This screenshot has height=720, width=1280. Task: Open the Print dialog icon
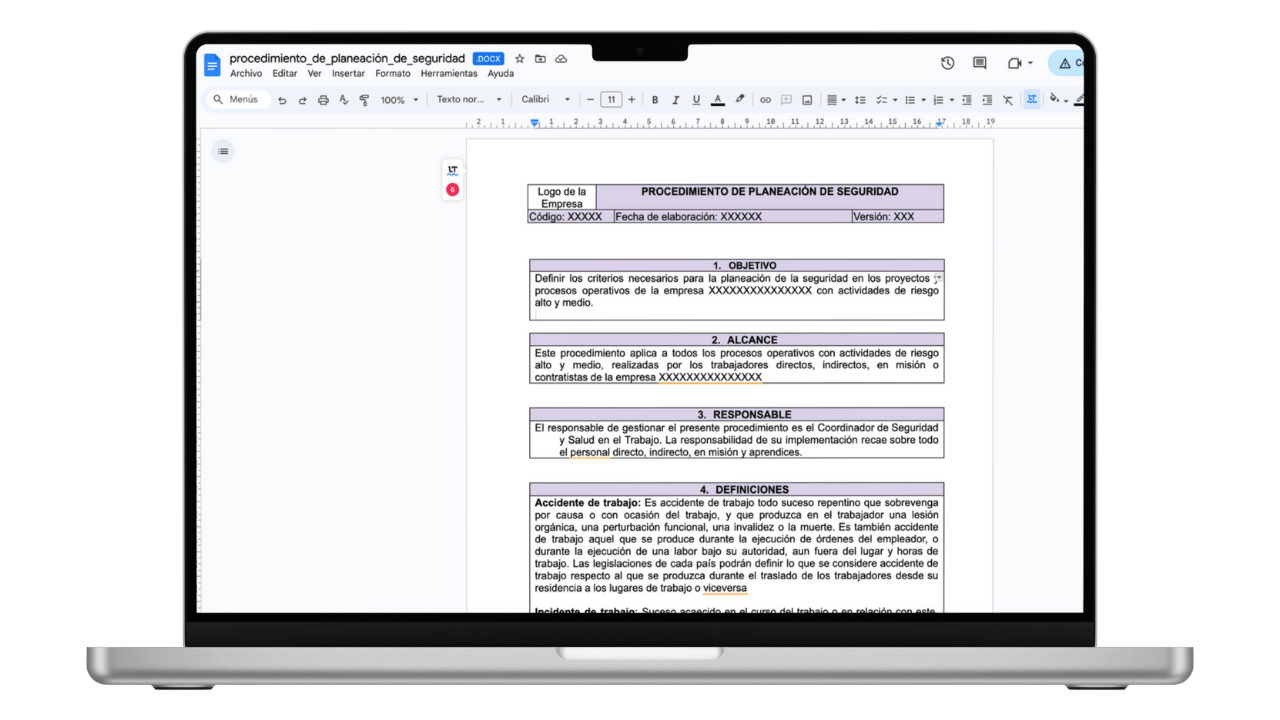pyautogui.click(x=323, y=100)
